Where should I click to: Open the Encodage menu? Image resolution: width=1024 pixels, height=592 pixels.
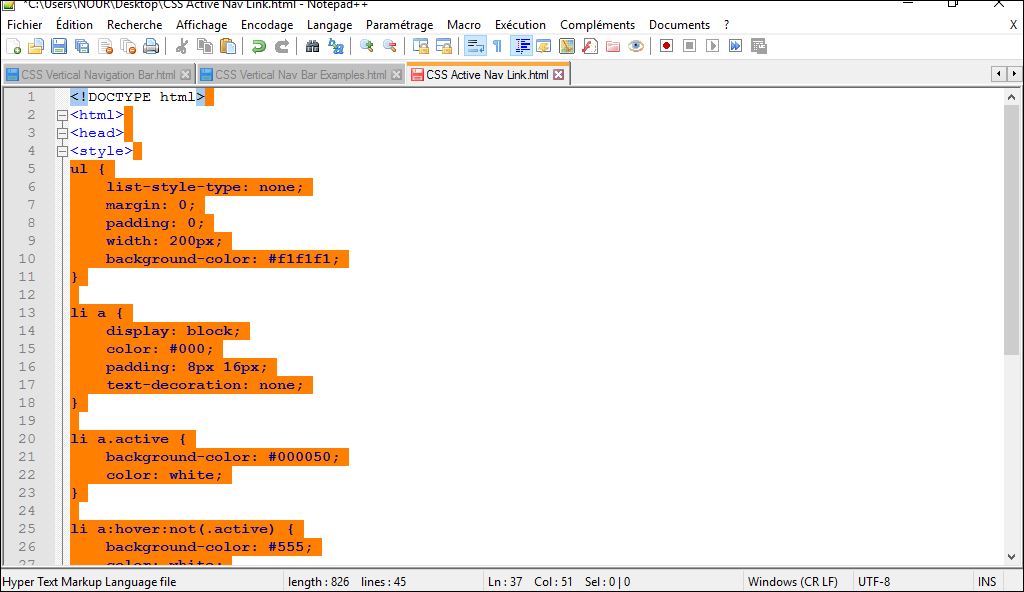tap(267, 25)
